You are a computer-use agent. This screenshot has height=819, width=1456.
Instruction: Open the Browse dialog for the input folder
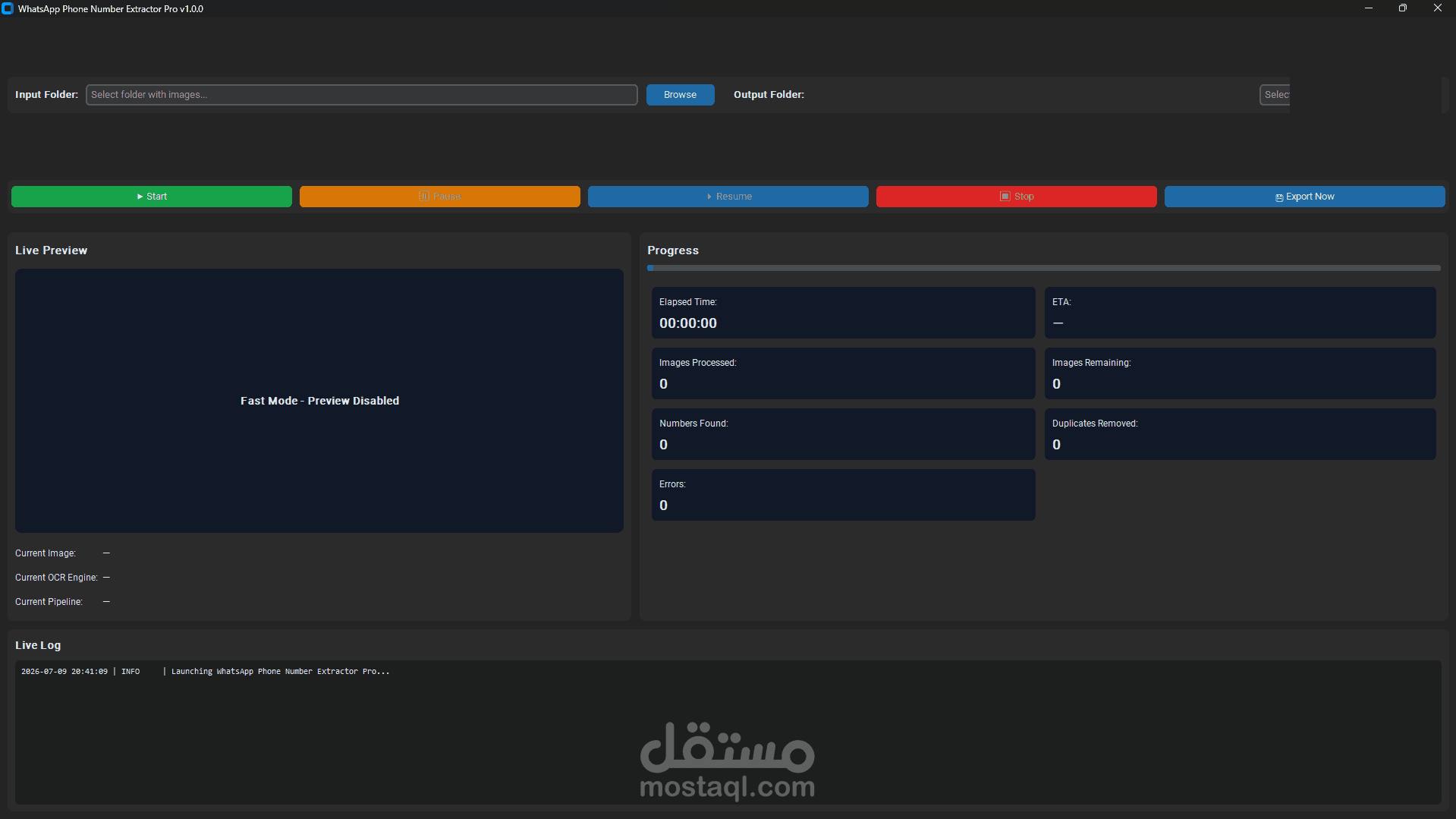click(680, 95)
